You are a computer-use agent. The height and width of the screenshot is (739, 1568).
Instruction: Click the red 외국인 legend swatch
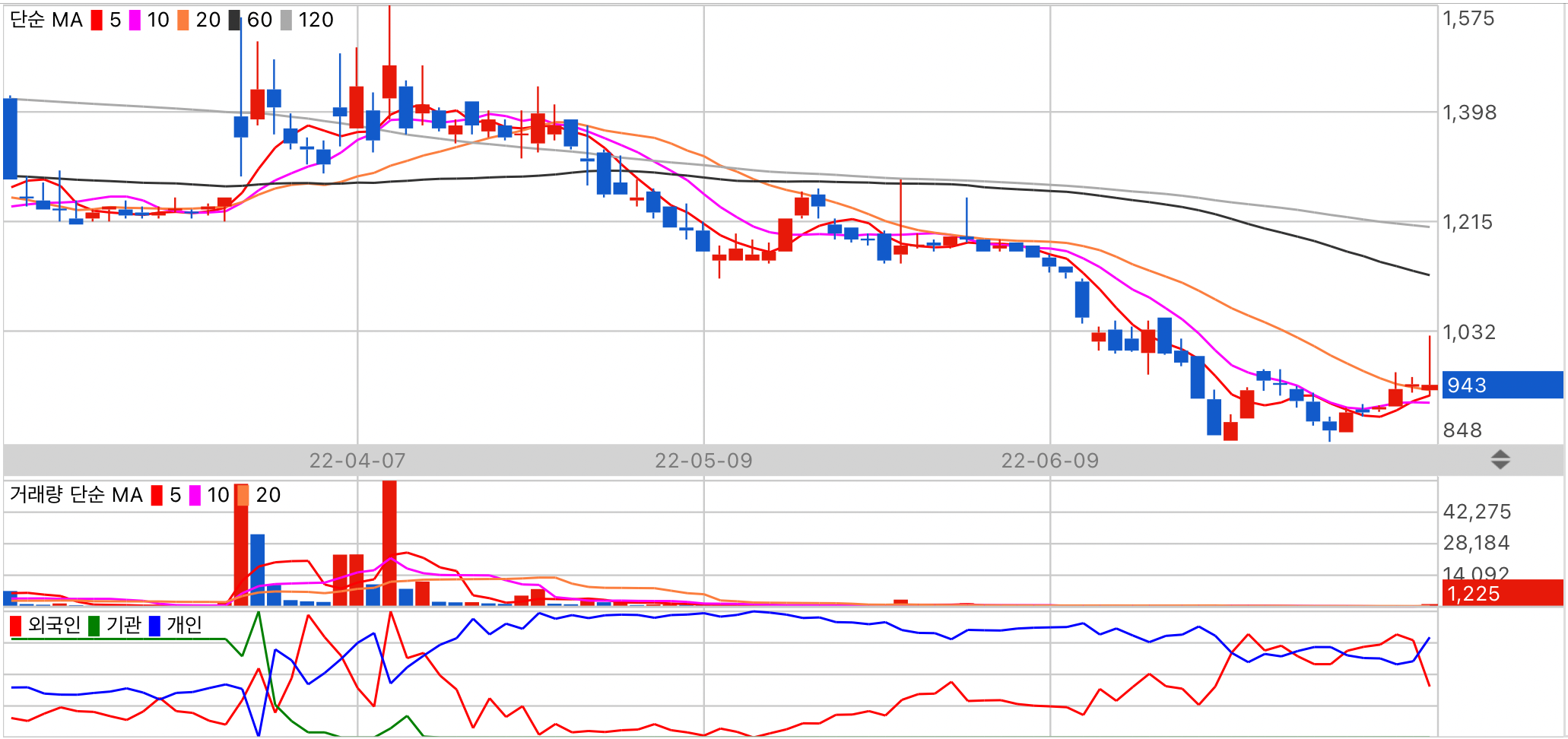pyautogui.click(x=15, y=626)
